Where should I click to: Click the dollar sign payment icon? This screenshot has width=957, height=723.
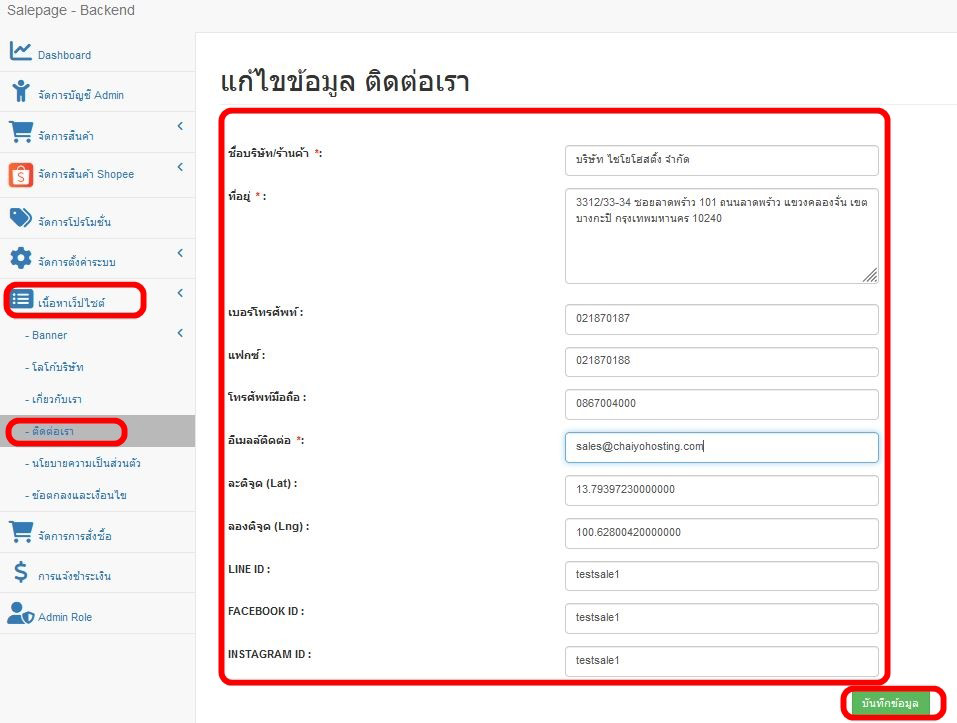pos(20,573)
